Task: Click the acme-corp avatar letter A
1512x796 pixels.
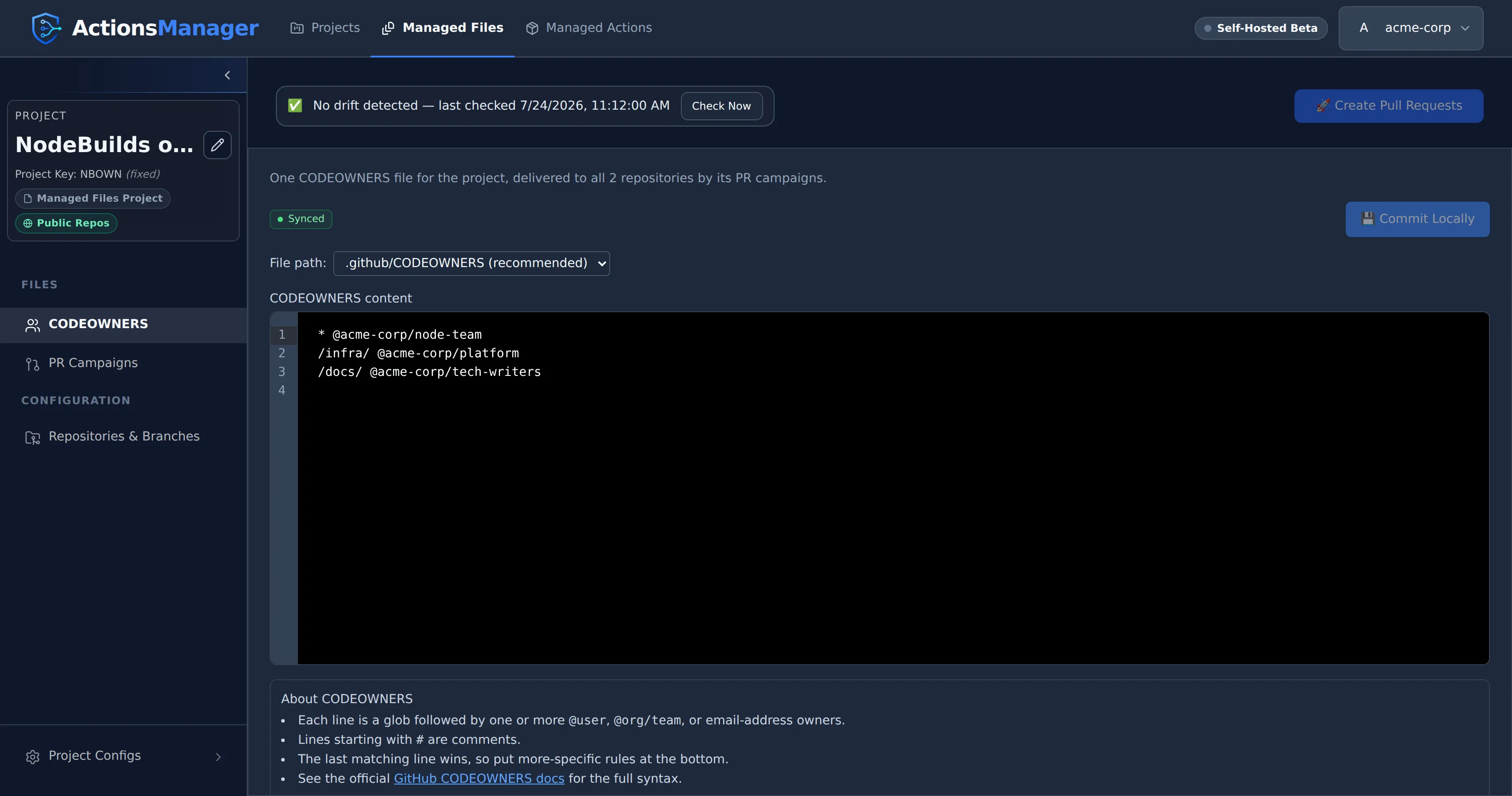Action: (x=1363, y=28)
